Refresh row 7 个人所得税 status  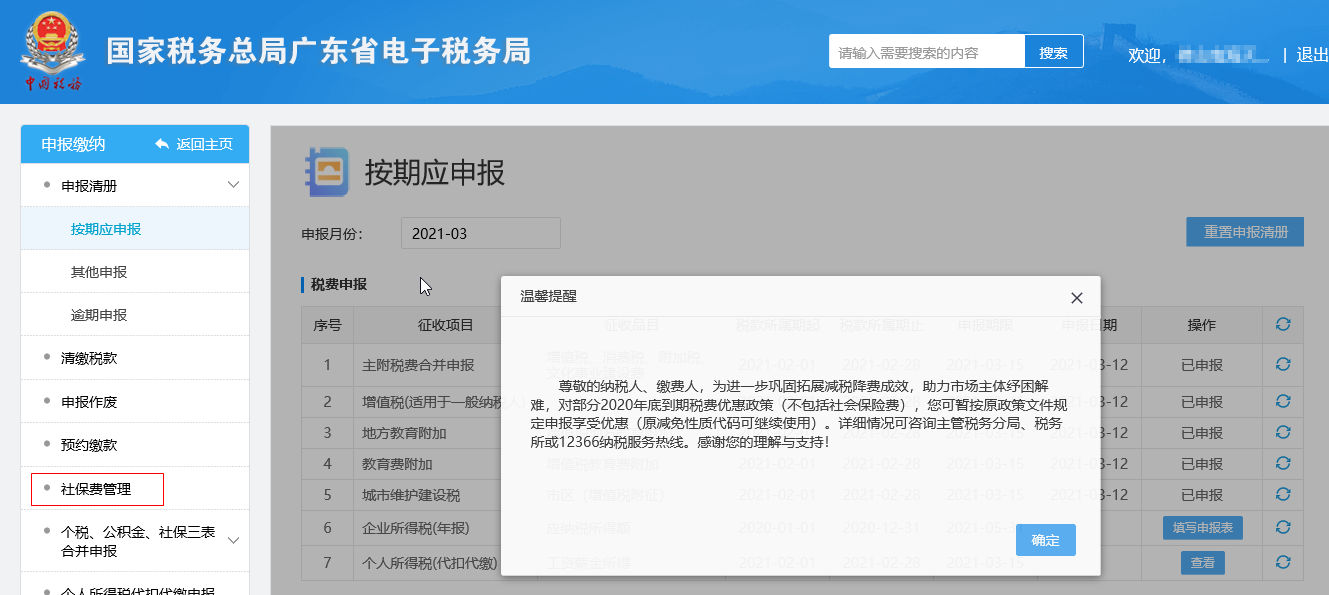[x=1283, y=563]
